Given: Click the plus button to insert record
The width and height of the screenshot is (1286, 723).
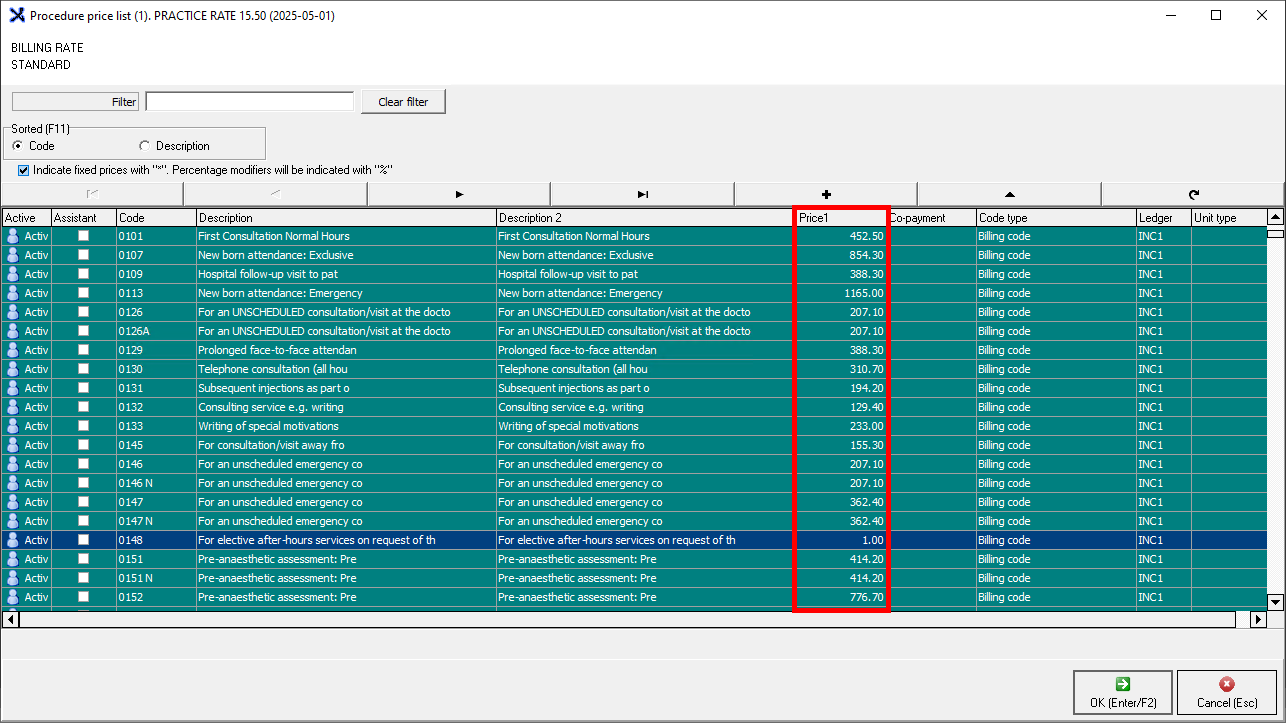Looking at the screenshot, I should pos(825,194).
